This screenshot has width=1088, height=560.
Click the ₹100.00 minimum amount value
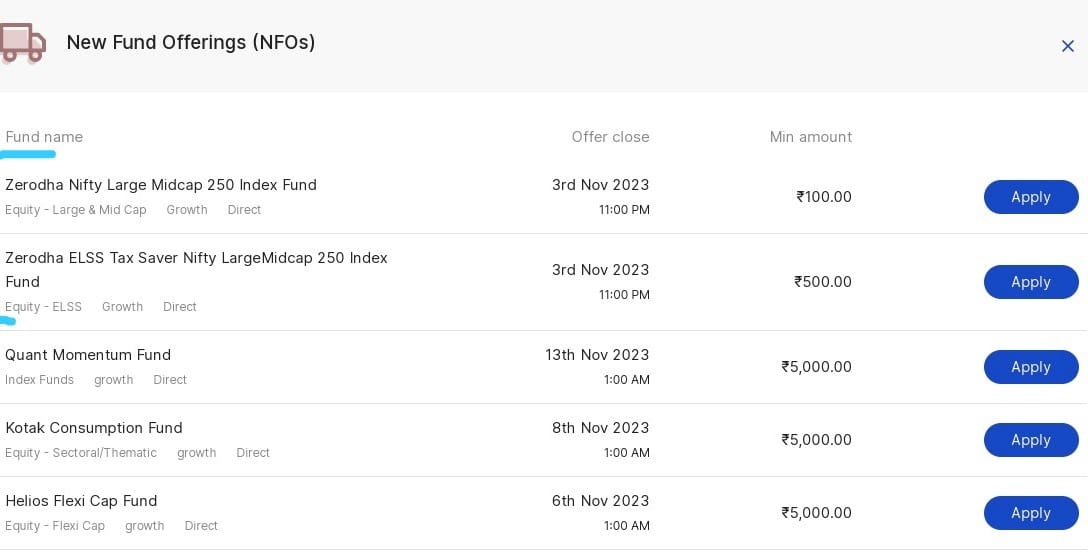click(x=824, y=197)
